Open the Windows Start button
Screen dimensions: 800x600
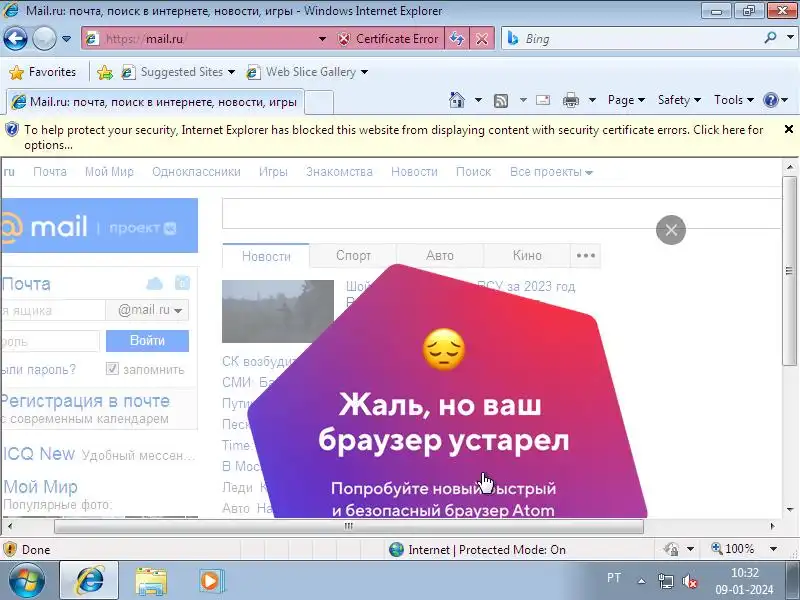tap(26, 581)
